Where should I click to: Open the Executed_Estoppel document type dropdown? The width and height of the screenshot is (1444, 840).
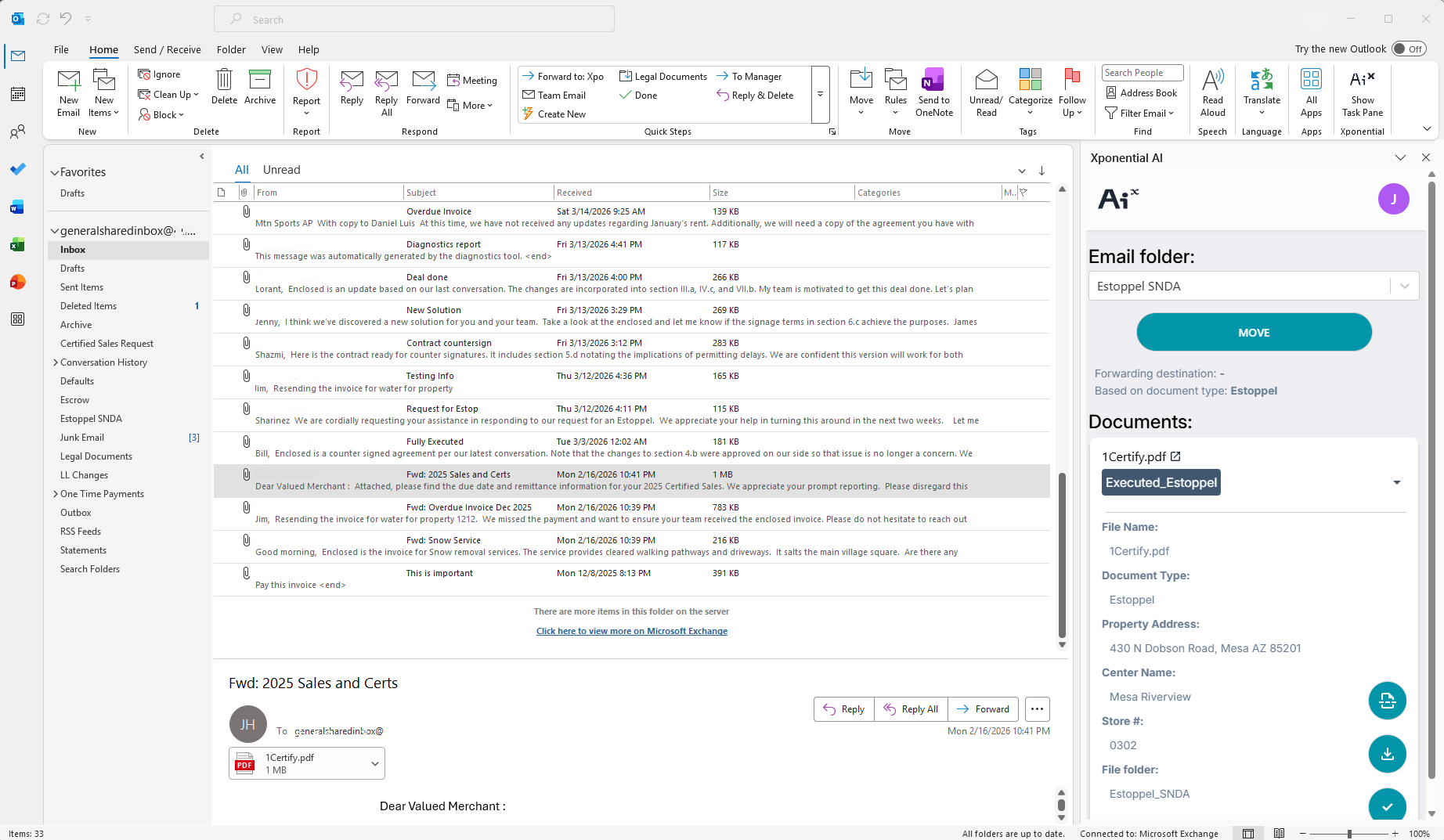pyautogui.click(x=1397, y=482)
